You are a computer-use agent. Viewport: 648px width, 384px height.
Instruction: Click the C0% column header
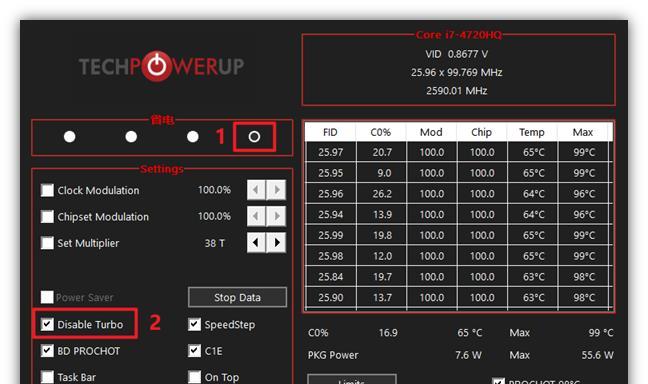(x=381, y=132)
